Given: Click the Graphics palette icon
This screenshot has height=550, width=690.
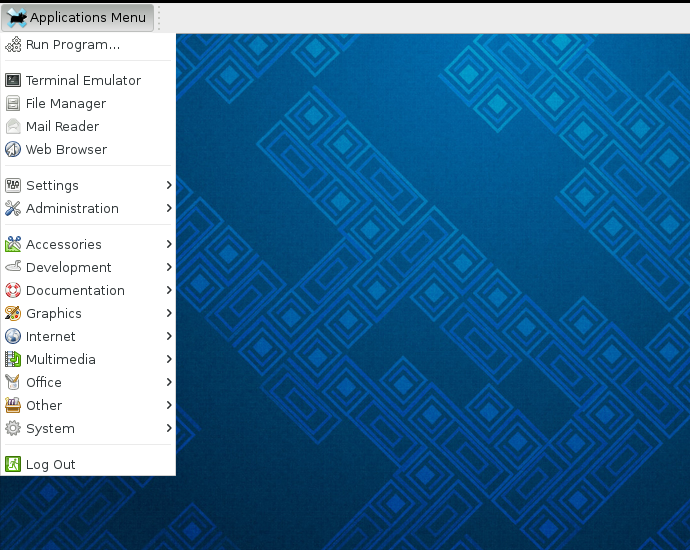Looking at the screenshot, I should (13, 313).
